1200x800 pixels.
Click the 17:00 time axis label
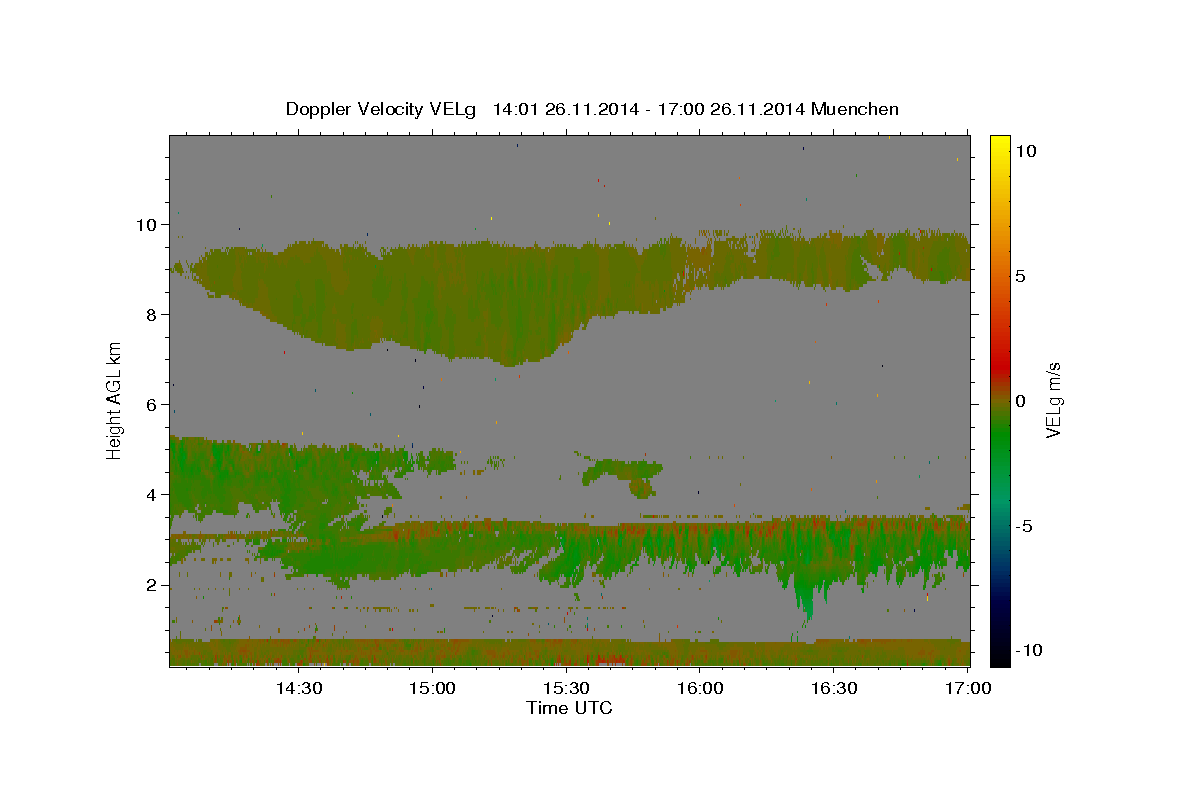click(x=968, y=688)
